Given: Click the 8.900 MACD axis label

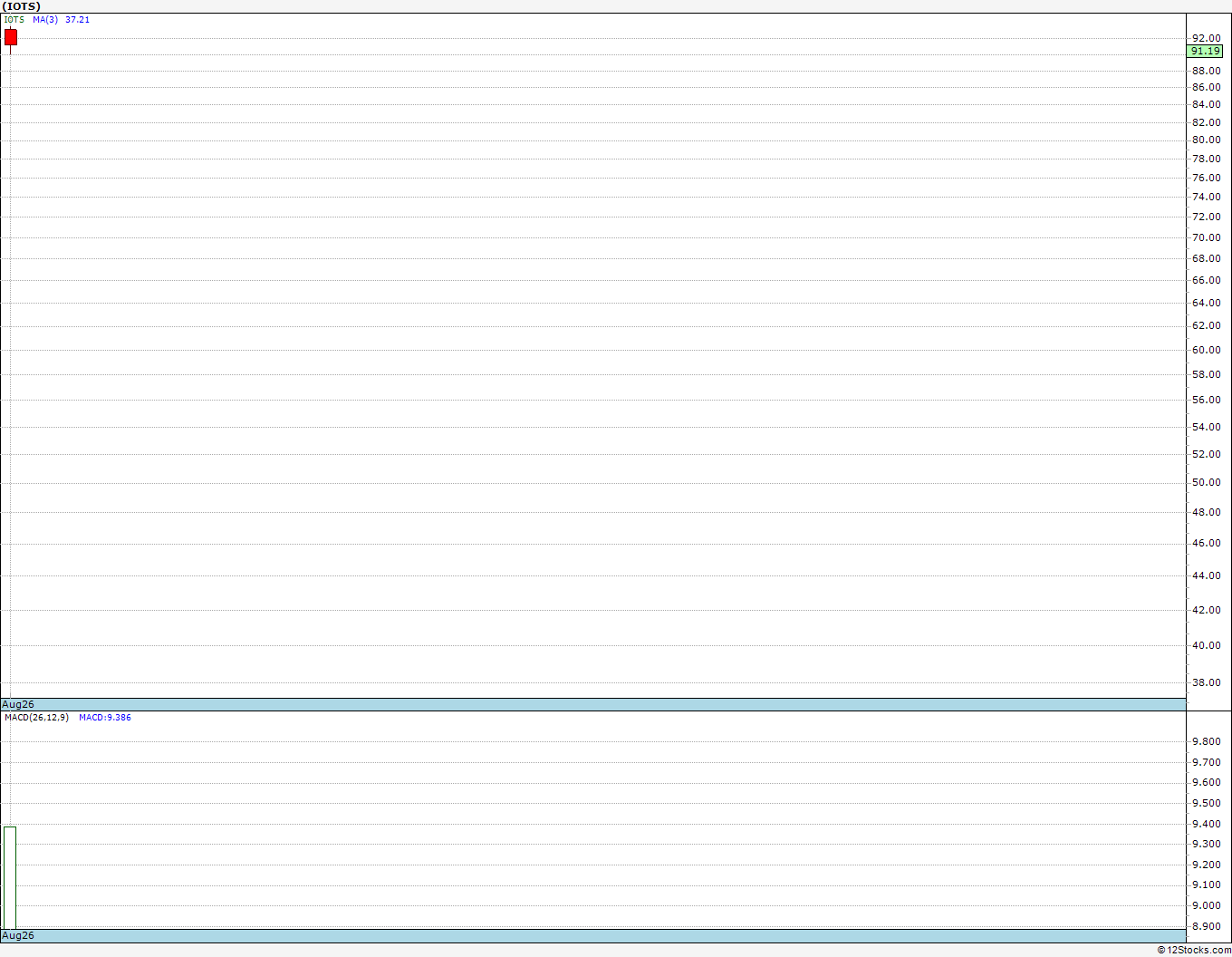Looking at the screenshot, I should [x=1206, y=926].
